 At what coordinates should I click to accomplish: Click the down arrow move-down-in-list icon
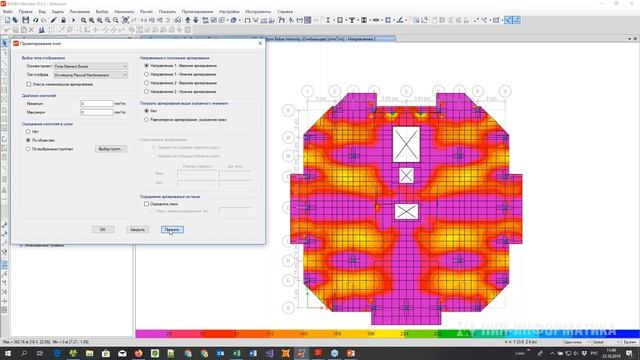(196, 20)
